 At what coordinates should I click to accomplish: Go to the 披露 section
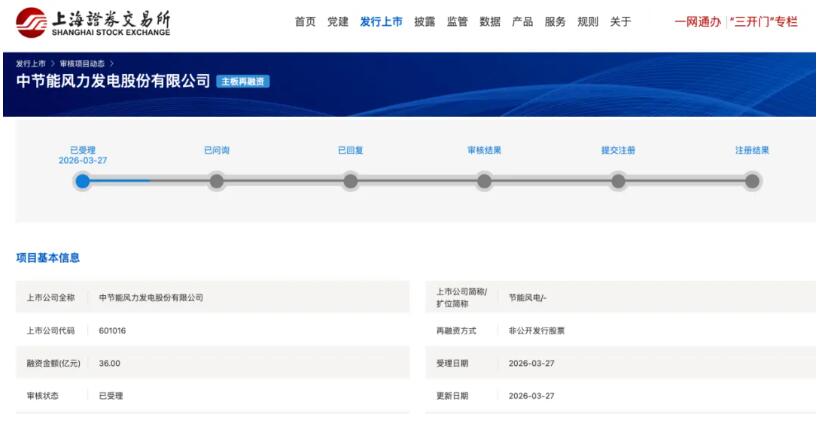(x=424, y=22)
